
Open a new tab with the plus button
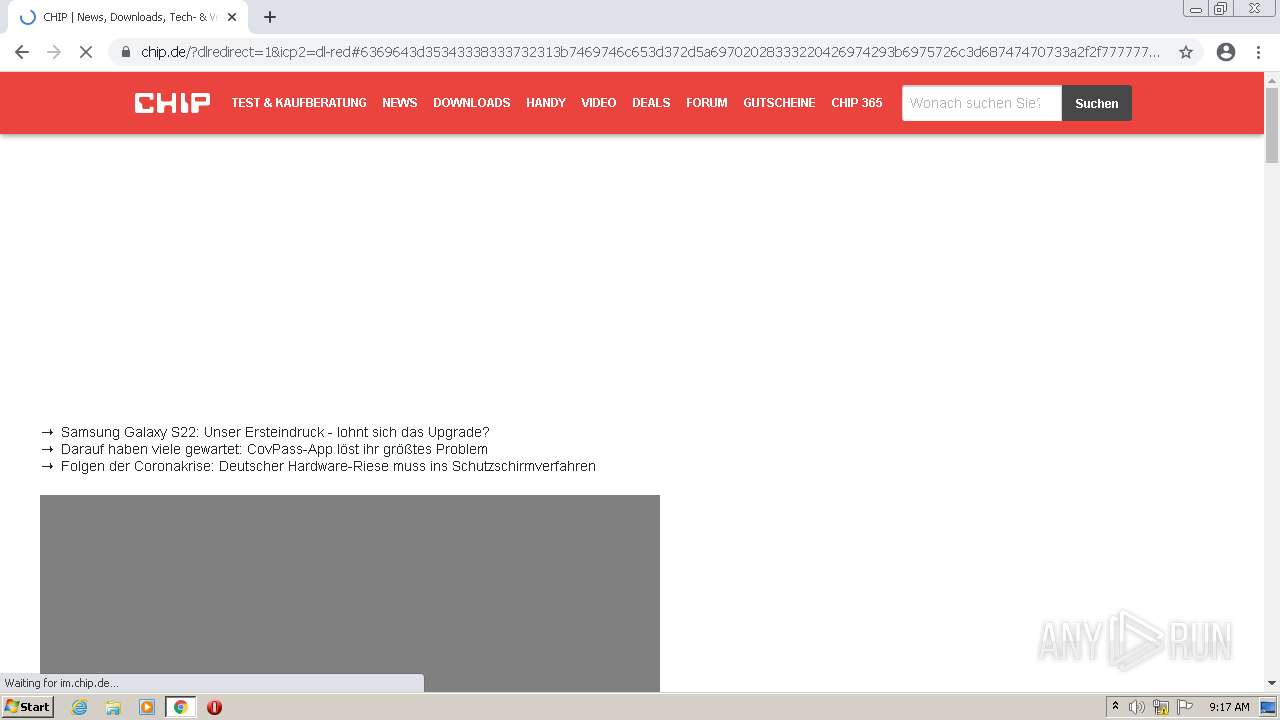[270, 17]
